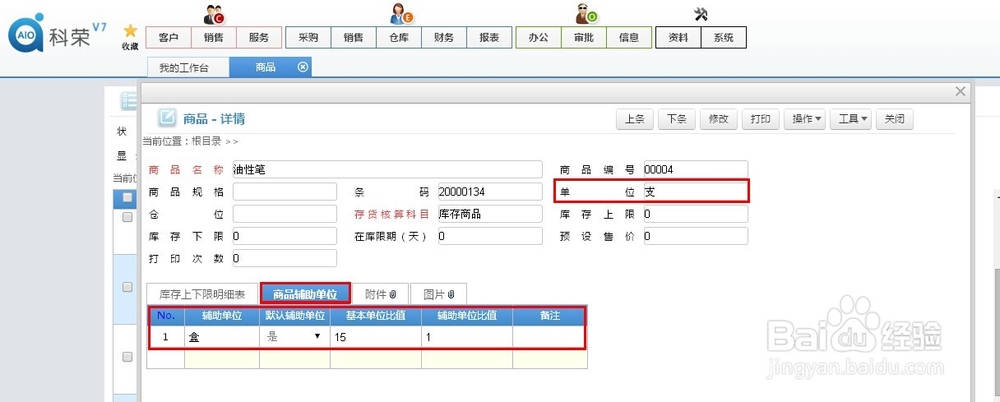This screenshot has height=402, width=1000.
Task: Click the 预设售价 field
Action: pos(696,236)
